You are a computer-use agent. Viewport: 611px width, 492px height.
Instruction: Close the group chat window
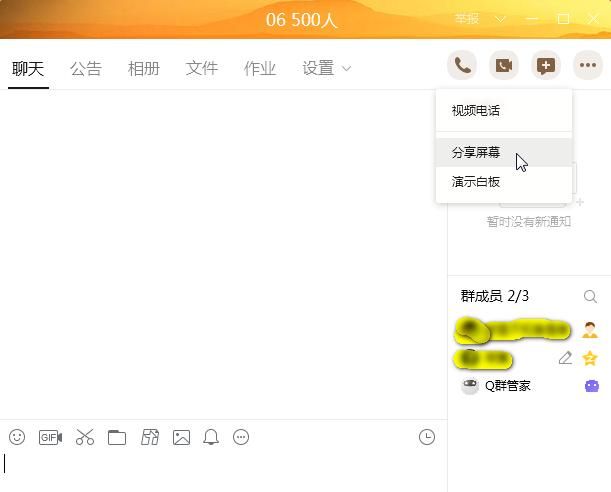pos(593,19)
